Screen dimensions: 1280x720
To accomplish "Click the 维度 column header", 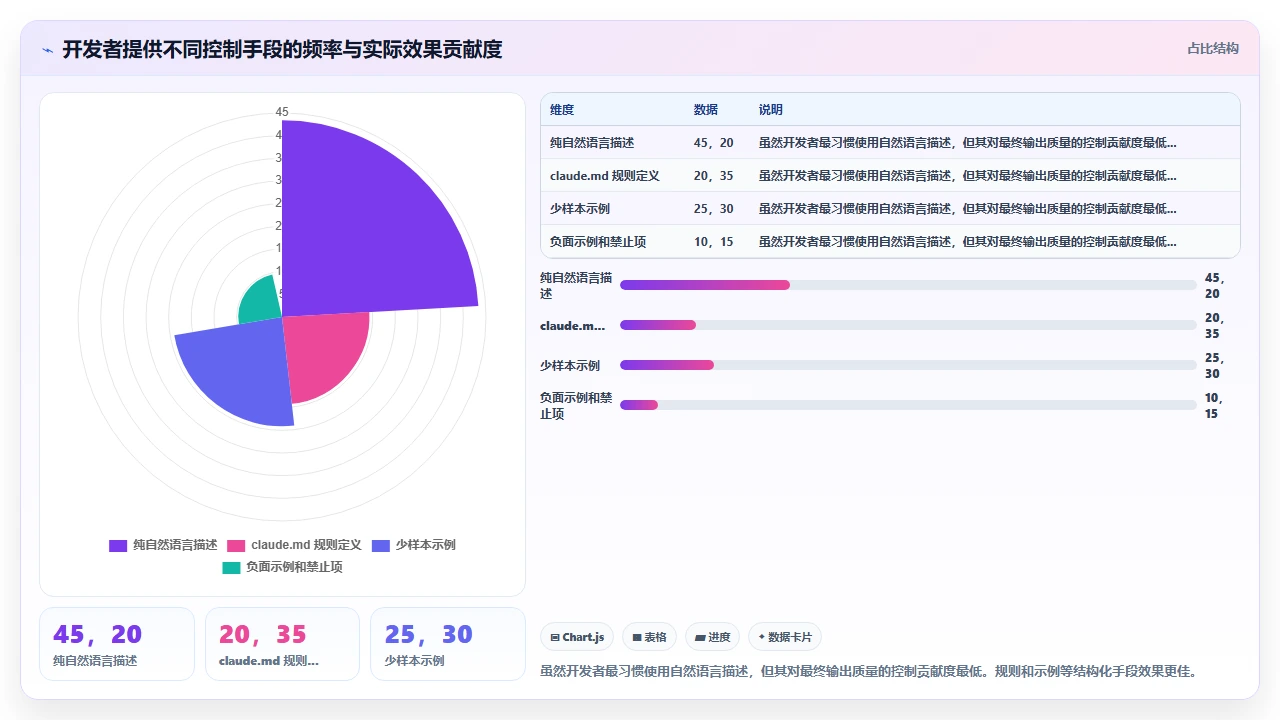I will coord(562,110).
